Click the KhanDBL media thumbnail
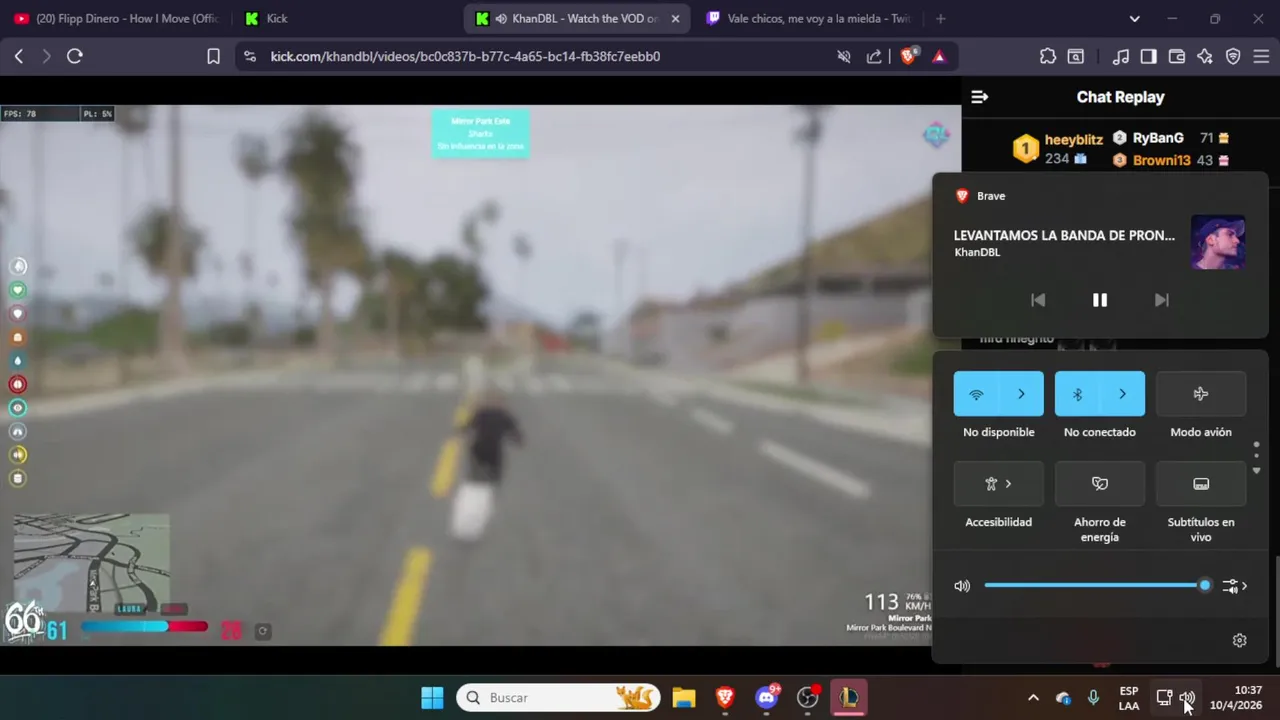Viewport: 1280px width, 720px height. [x=1218, y=242]
